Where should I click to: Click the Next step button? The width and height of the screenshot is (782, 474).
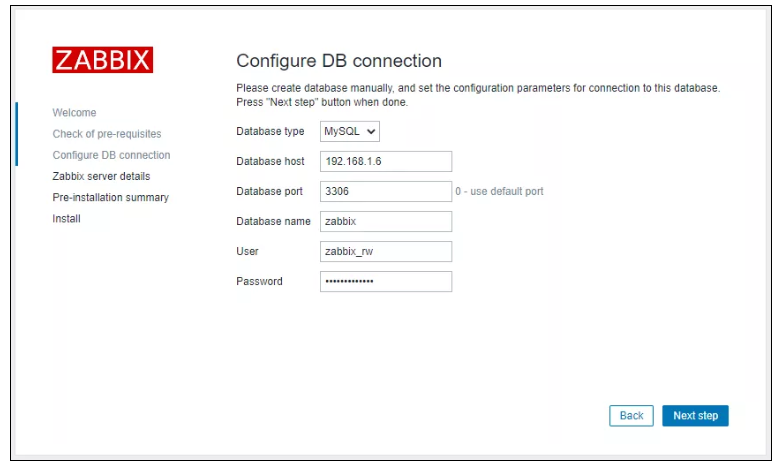695,416
